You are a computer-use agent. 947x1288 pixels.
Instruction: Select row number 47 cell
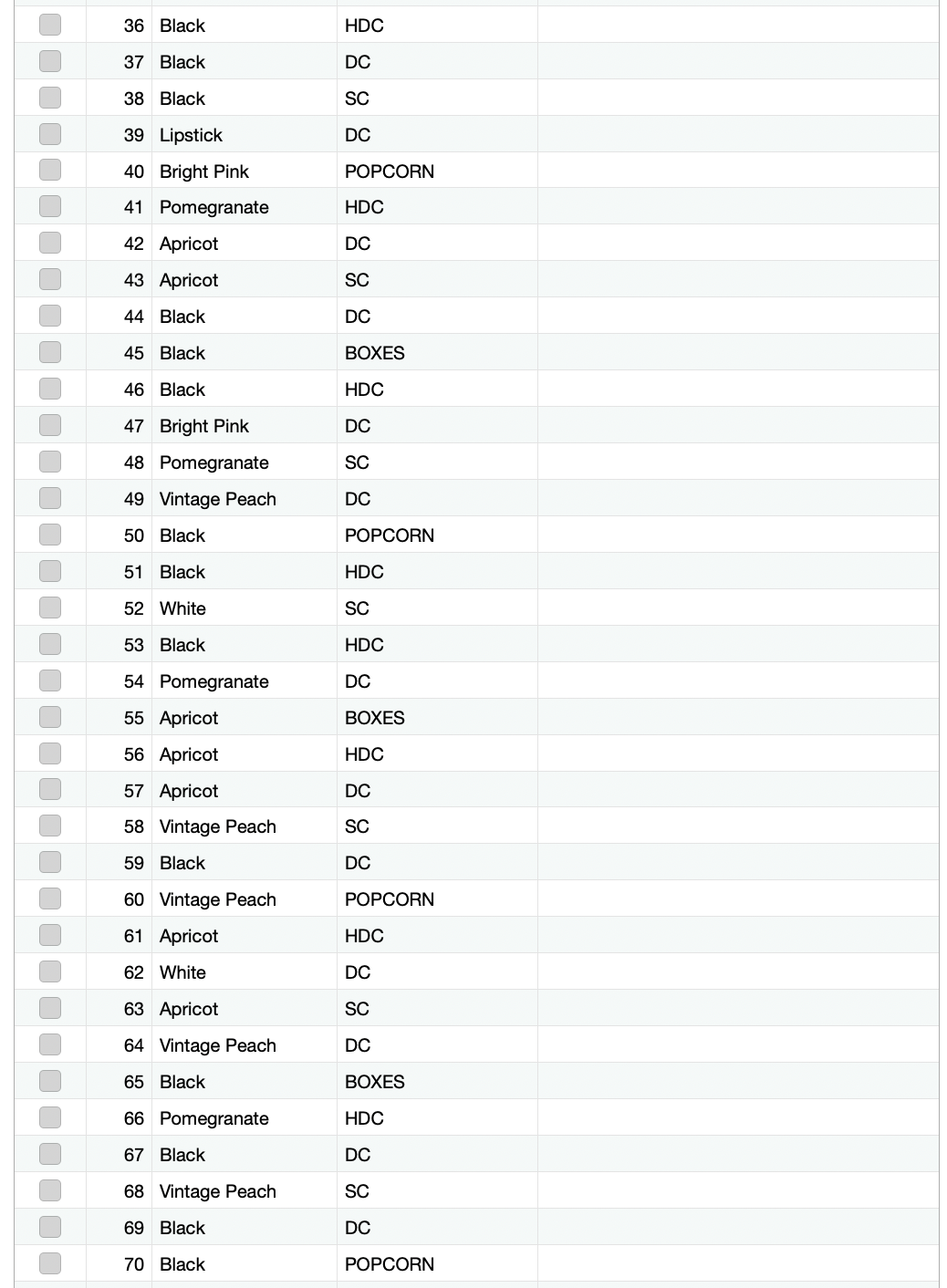point(119,426)
